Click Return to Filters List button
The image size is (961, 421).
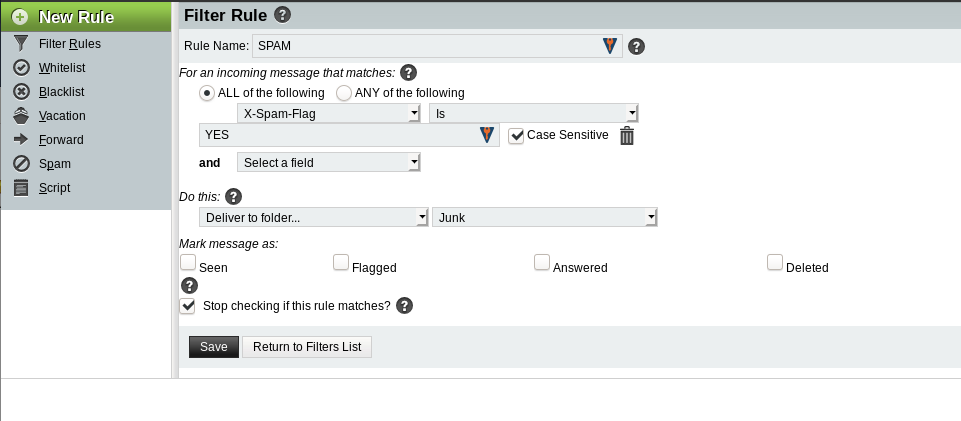tap(307, 347)
